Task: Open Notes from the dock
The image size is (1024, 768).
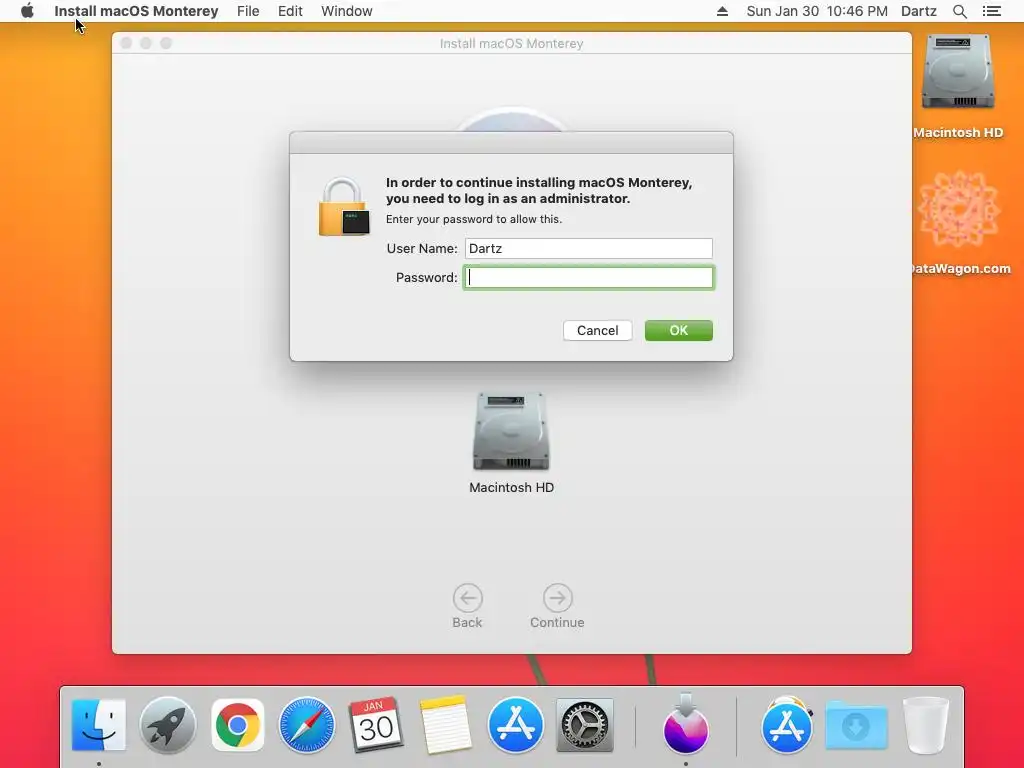Action: coord(445,725)
